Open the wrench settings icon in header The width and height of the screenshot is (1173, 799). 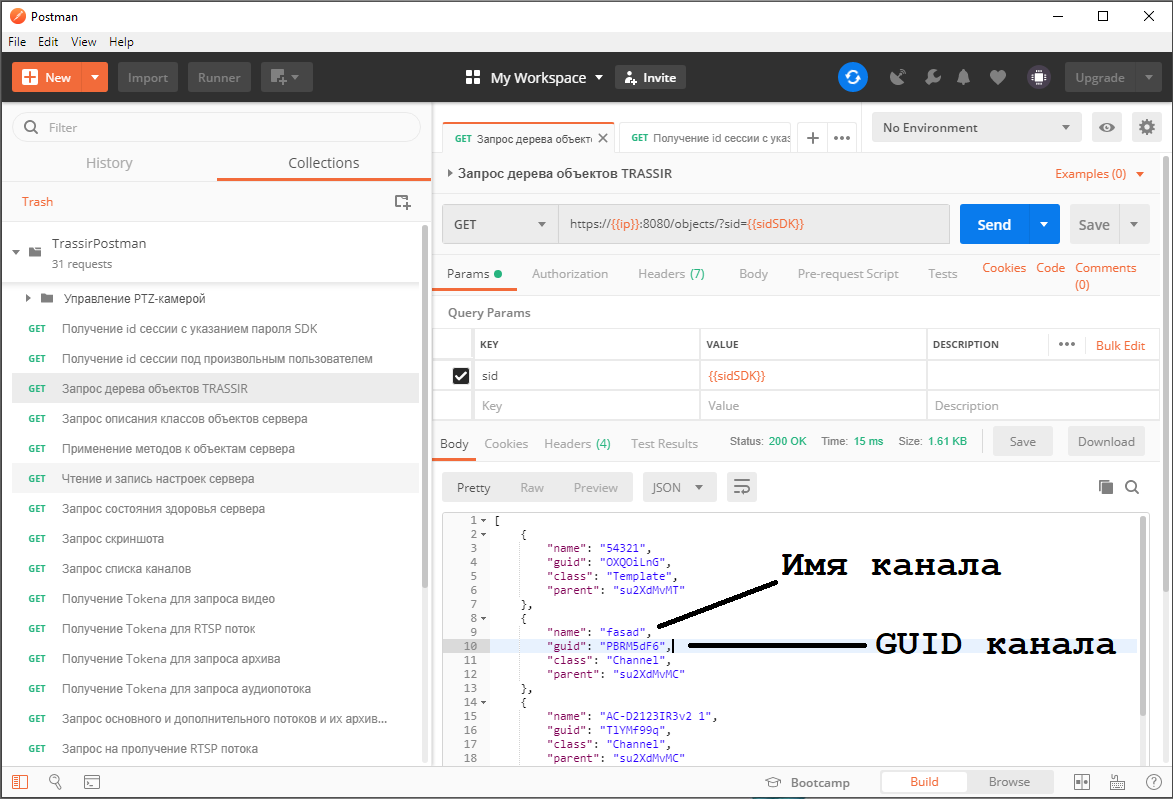click(x=932, y=77)
